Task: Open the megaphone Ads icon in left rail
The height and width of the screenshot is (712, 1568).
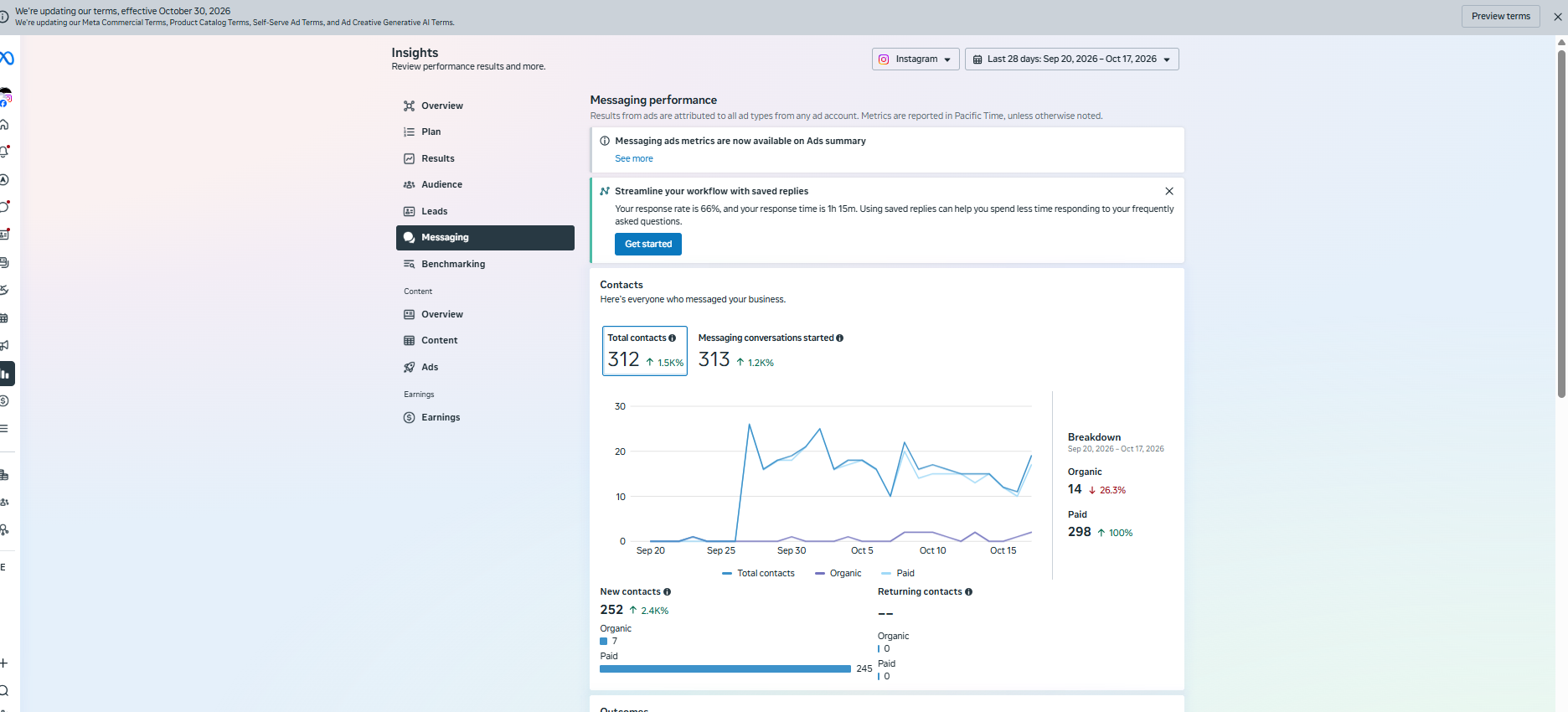Action: pyautogui.click(x=4, y=345)
